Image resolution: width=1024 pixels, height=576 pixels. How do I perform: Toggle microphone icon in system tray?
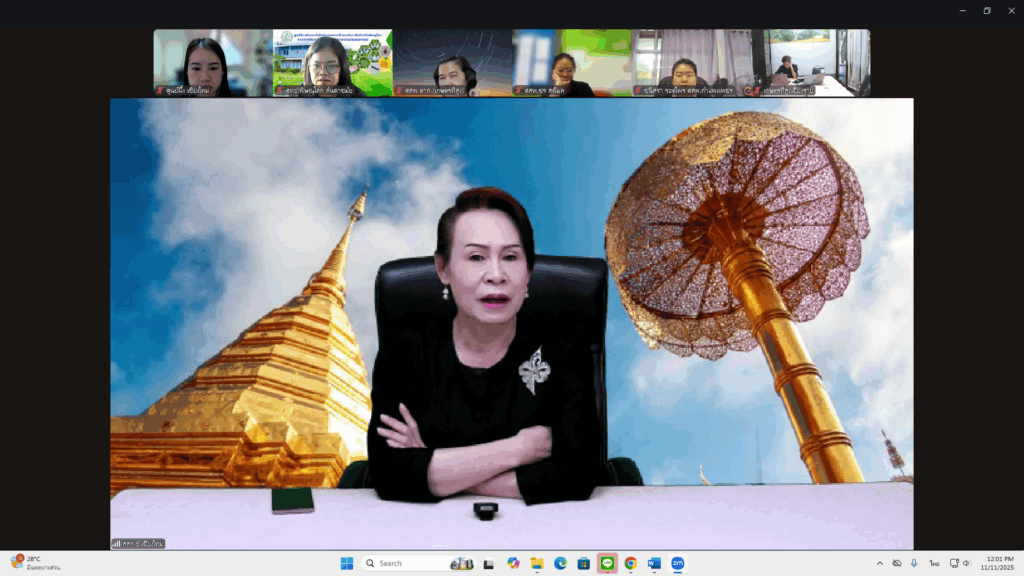pos(914,563)
